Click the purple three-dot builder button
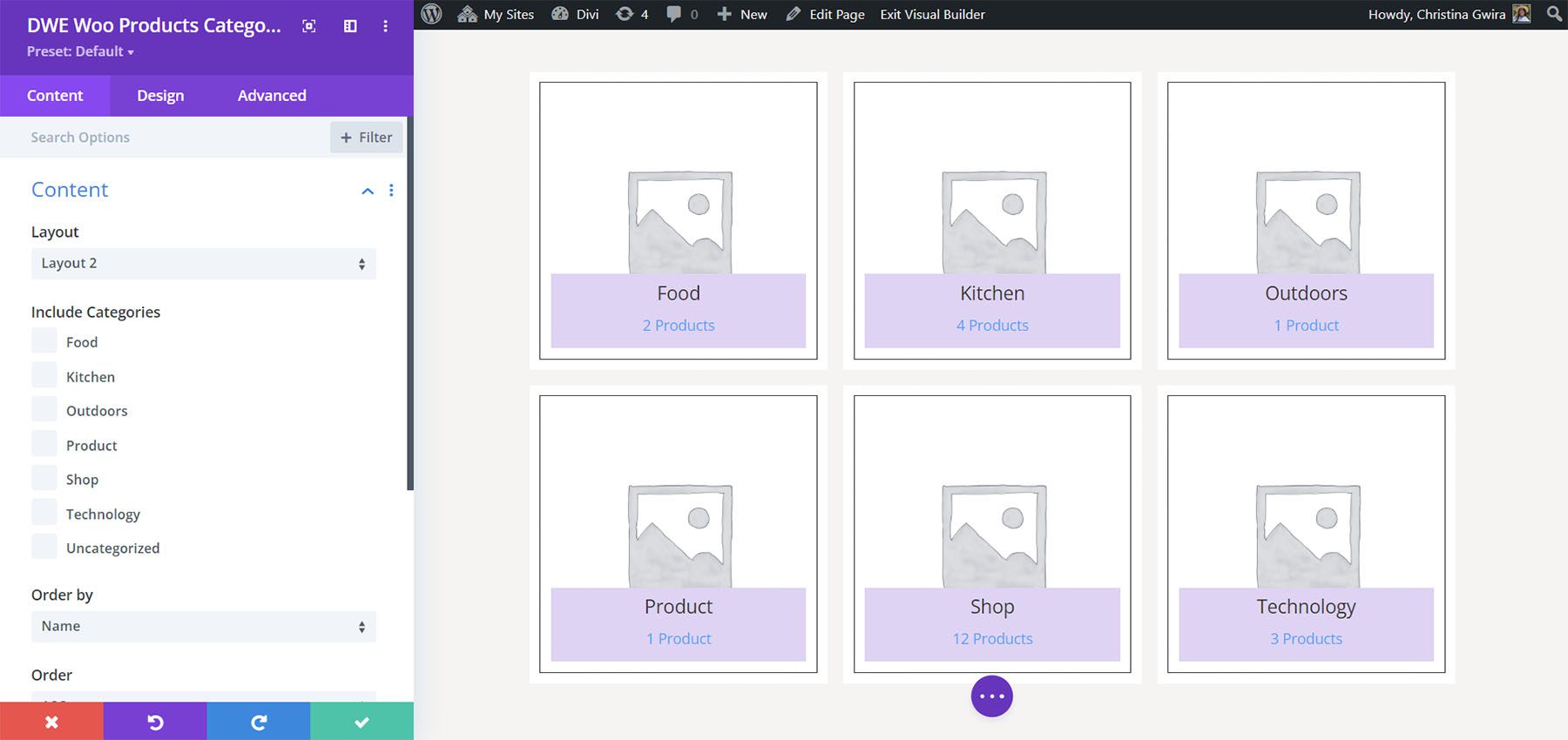The height and width of the screenshot is (740, 1568). pos(992,696)
